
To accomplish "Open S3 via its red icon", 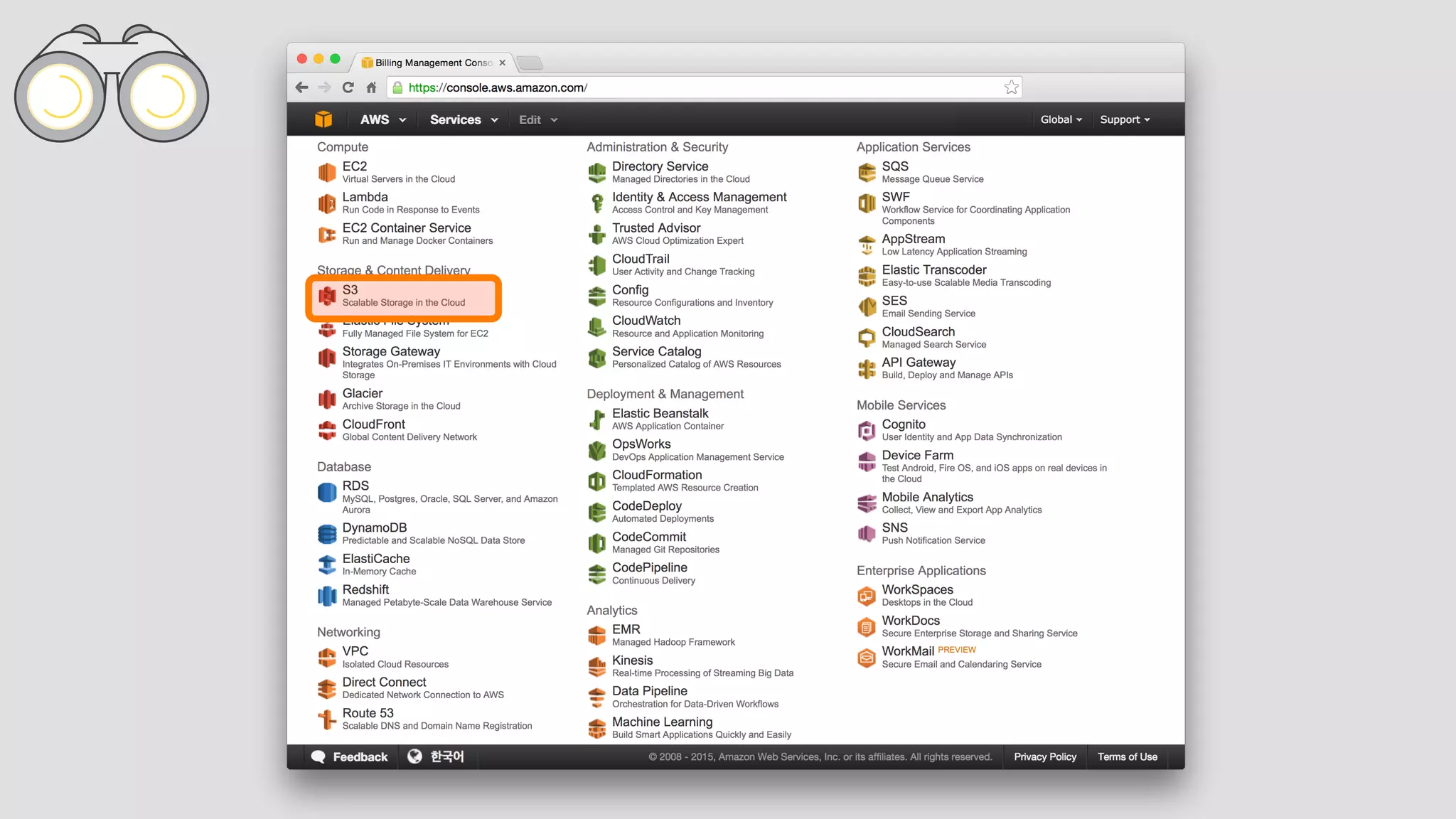I will [327, 296].
